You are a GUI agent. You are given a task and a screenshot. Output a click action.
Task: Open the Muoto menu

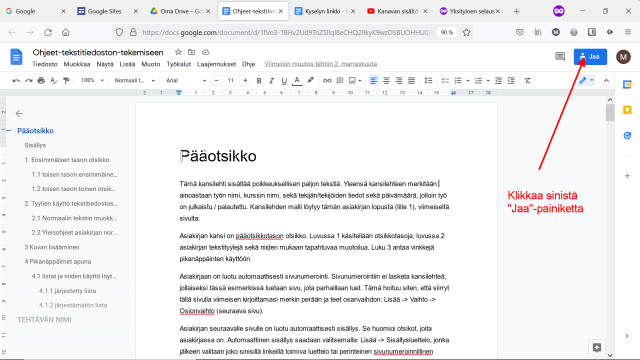(151, 64)
